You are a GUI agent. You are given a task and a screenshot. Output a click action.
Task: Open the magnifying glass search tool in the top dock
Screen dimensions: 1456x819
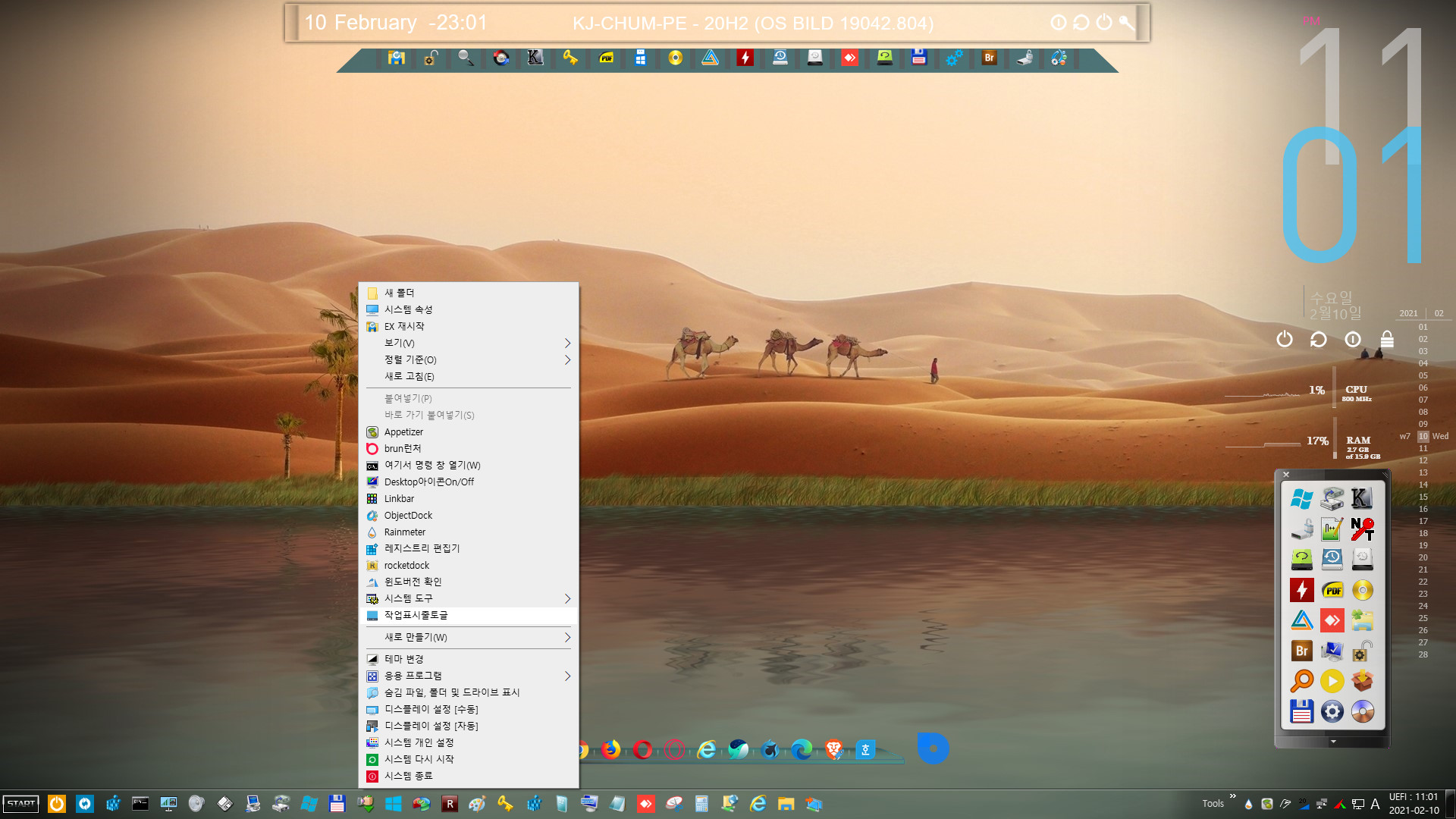(x=466, y=58)
